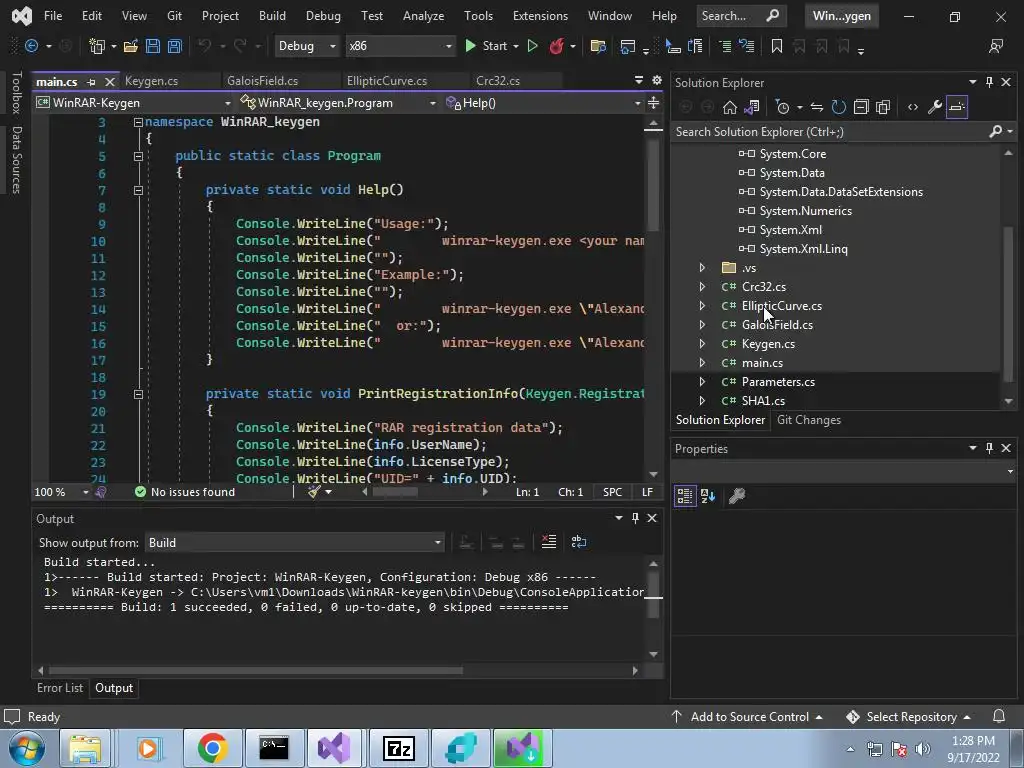
Task: Open the Help() member dropdown
Action: 543,103
